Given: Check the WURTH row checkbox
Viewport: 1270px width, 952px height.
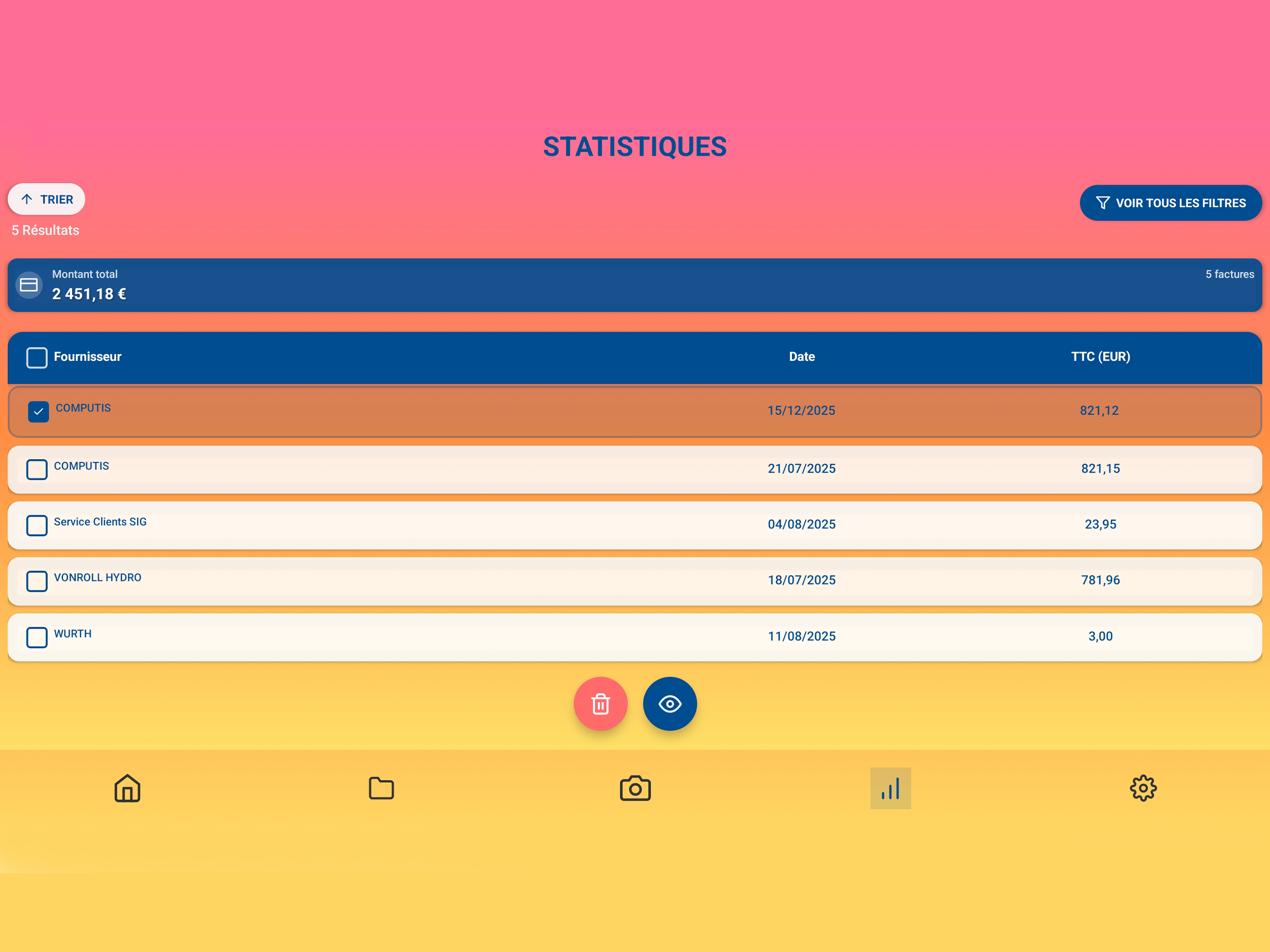Looking at the screenshot, I should coord(37,637).
